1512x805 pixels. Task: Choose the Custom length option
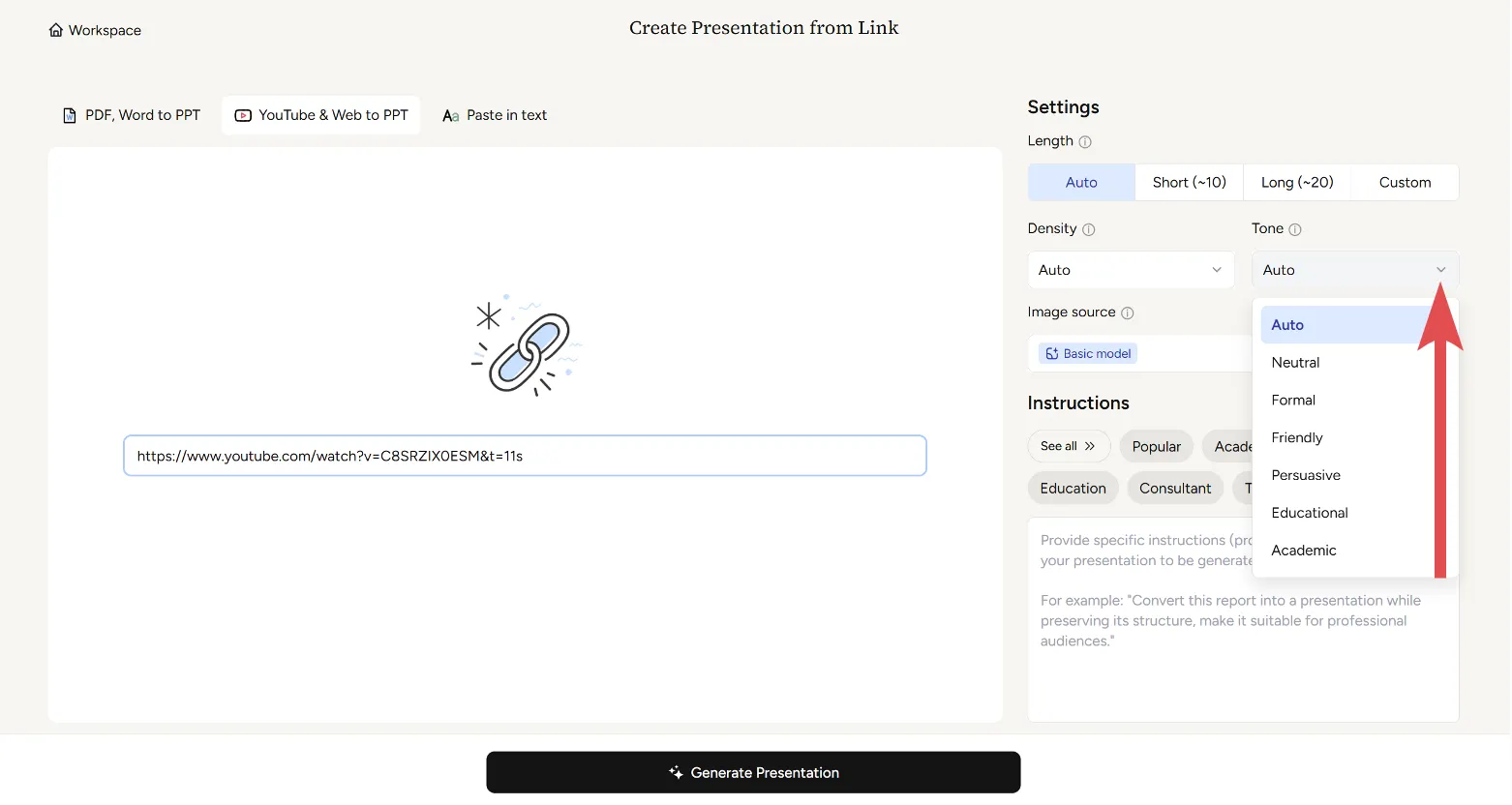(1405, 183)
